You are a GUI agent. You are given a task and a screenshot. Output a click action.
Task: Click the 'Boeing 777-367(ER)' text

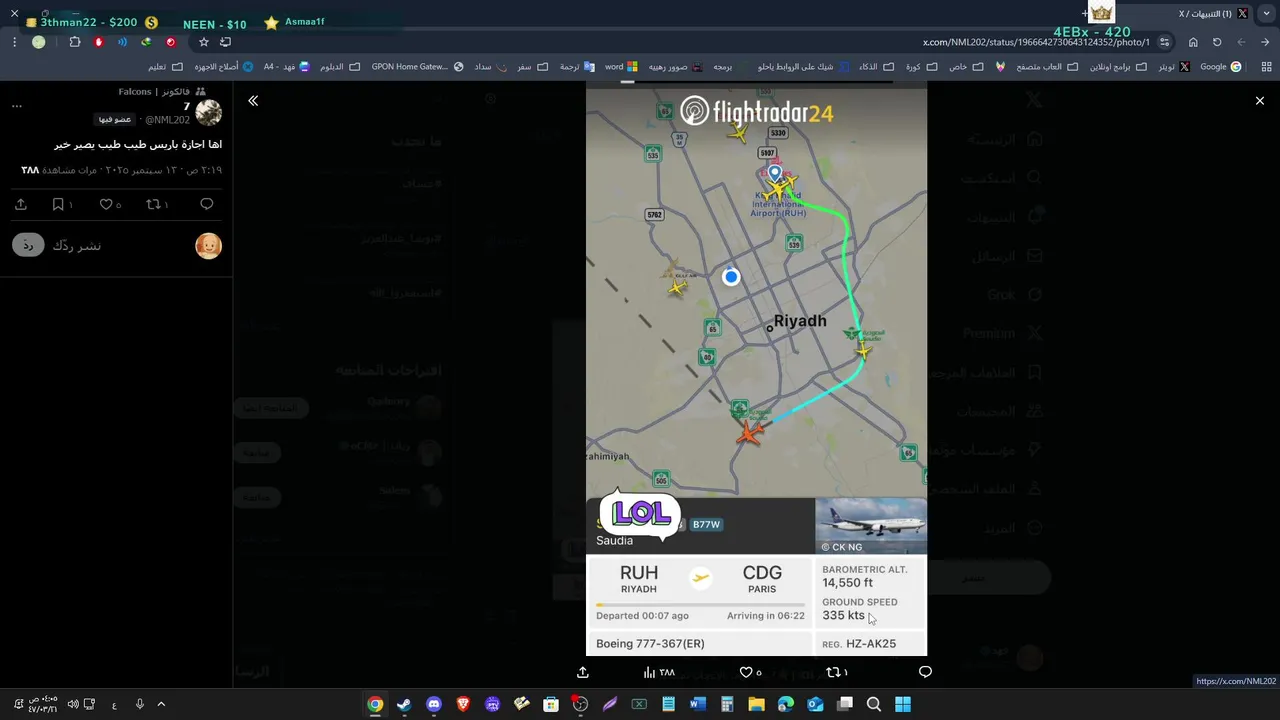[x=650, y=644]
